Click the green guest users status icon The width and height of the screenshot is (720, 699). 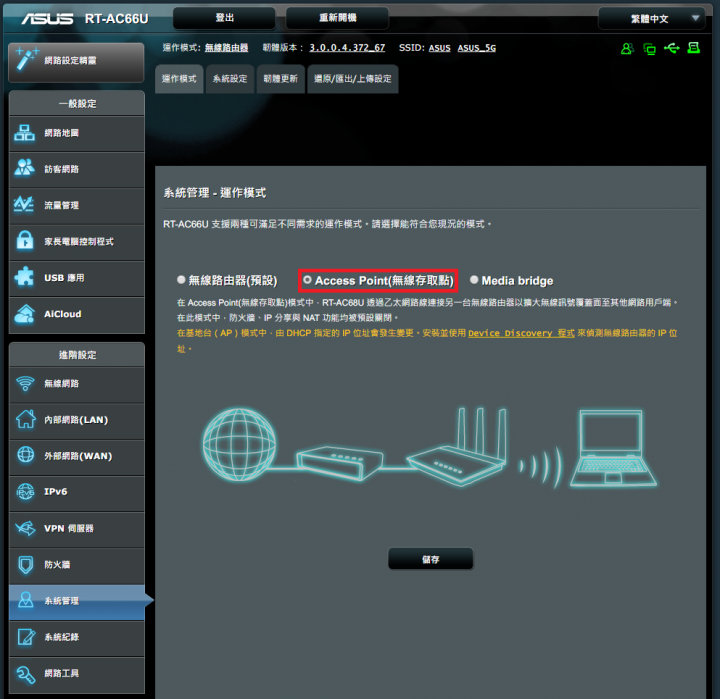click(x=627, y=48)
